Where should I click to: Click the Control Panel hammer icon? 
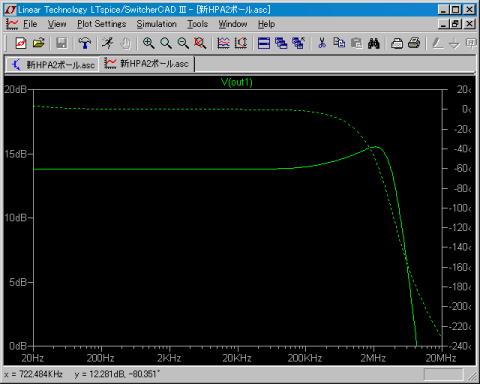coord(85,43)
